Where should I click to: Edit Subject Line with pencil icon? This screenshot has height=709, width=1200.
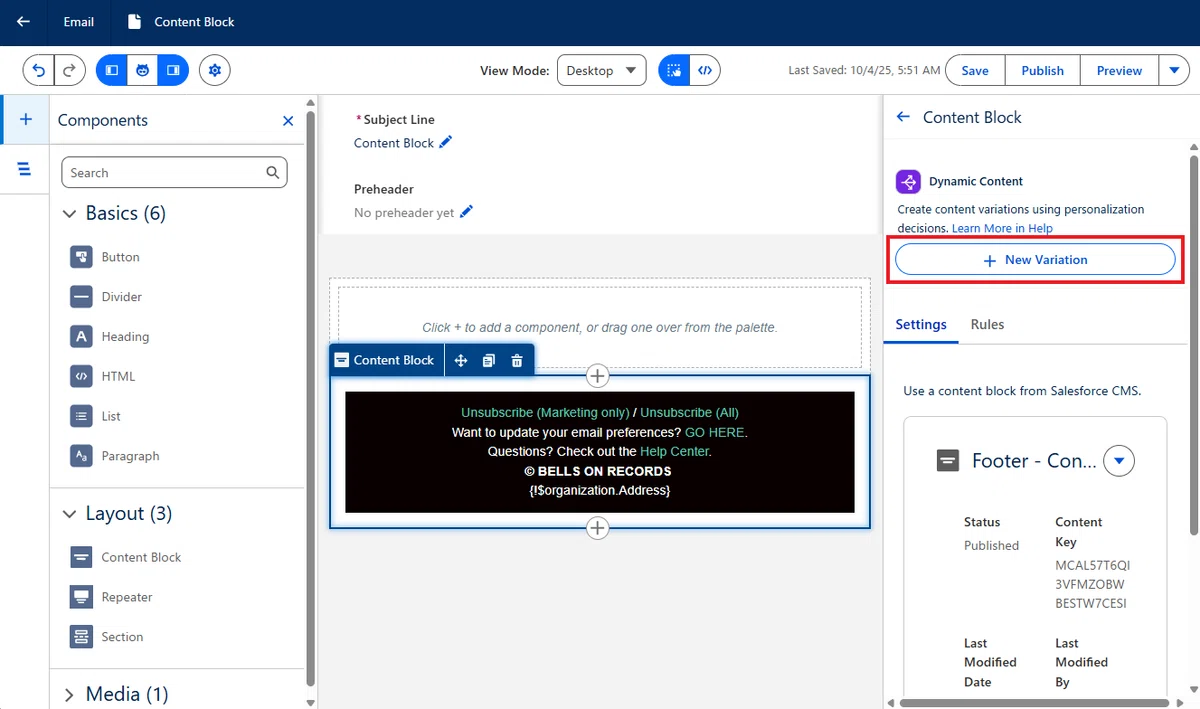click(446, 142)
